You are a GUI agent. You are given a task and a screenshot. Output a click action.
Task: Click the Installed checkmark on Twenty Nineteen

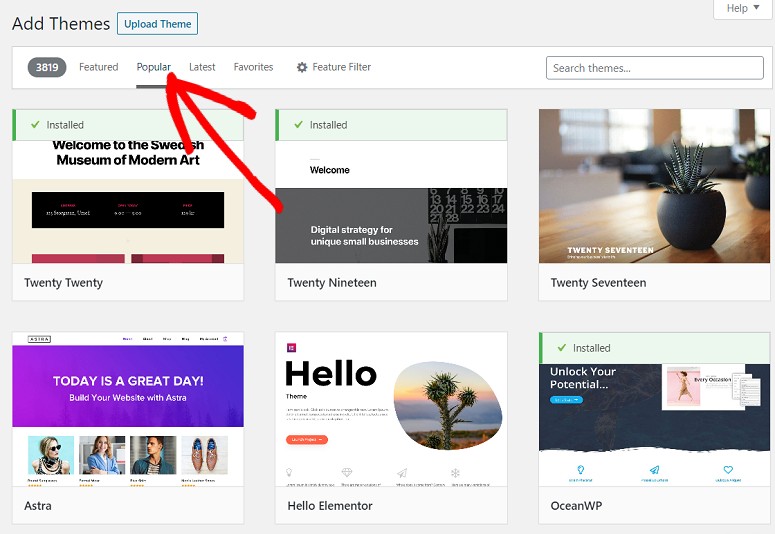tap(299, 125)
